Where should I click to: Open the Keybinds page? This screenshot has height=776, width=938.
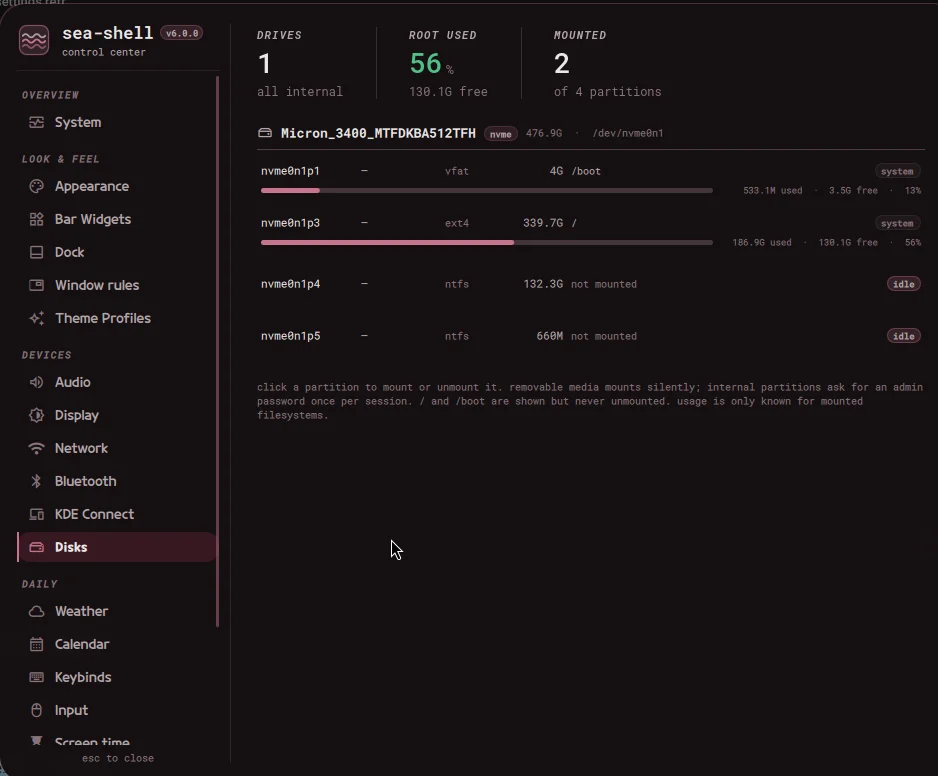[117, 677]
